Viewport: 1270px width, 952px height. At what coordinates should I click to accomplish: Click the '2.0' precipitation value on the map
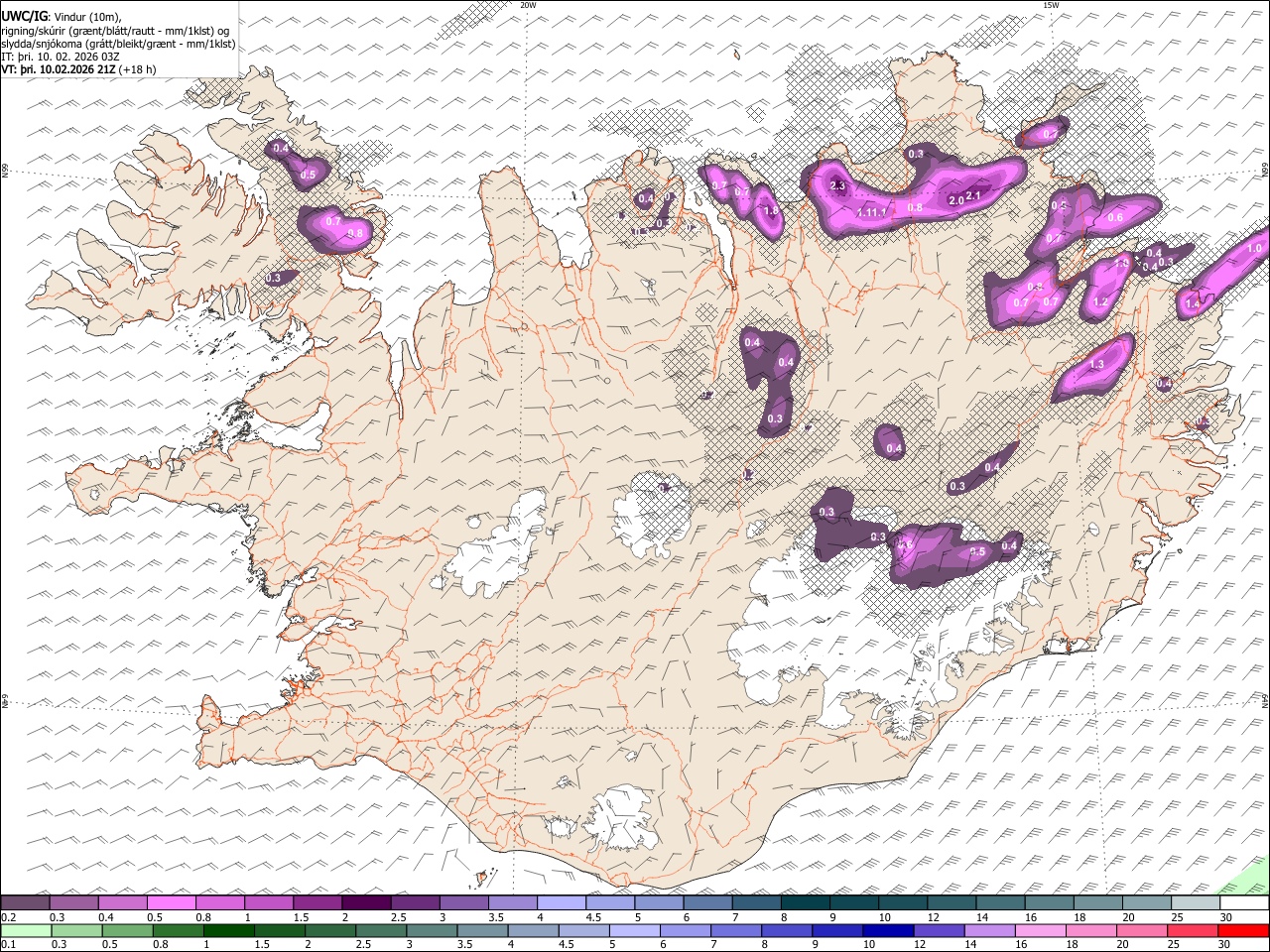[x=956, y=200]
